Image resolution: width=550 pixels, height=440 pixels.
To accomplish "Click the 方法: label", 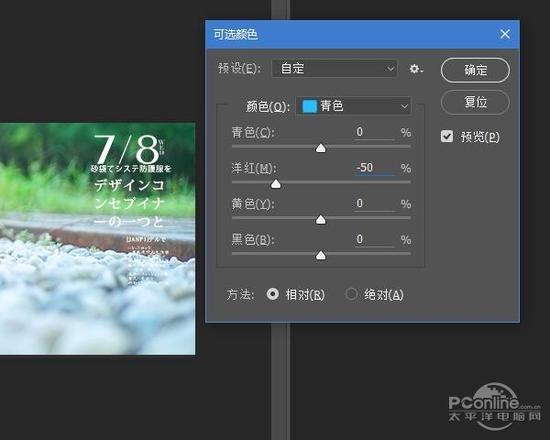I will click(240, 294).
